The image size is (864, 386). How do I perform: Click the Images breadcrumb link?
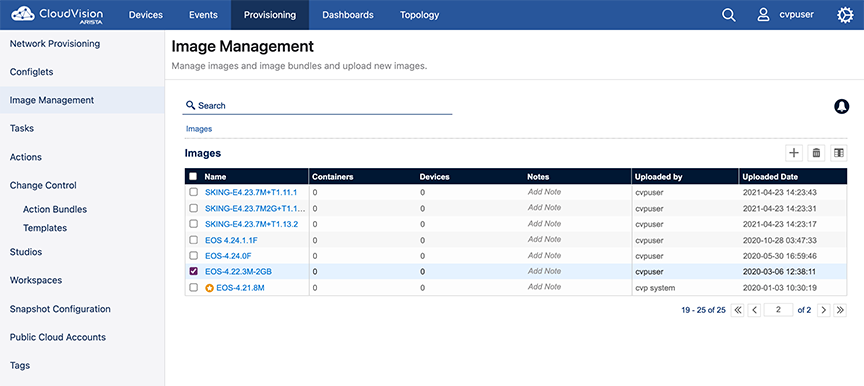coord(199,129)
